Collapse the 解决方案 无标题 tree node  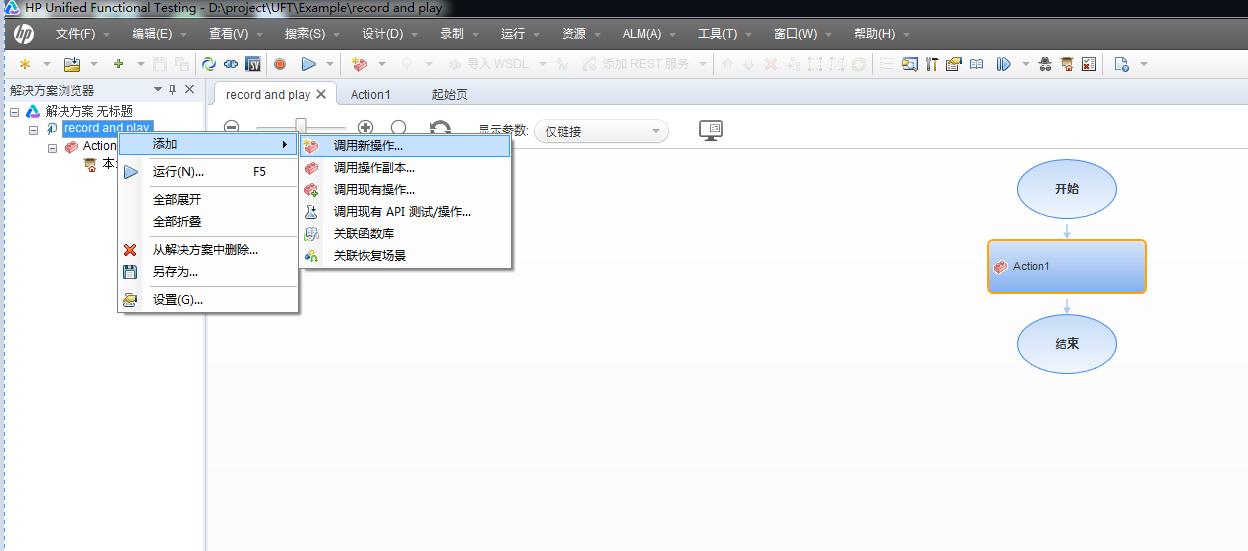(x=15, y=112)
